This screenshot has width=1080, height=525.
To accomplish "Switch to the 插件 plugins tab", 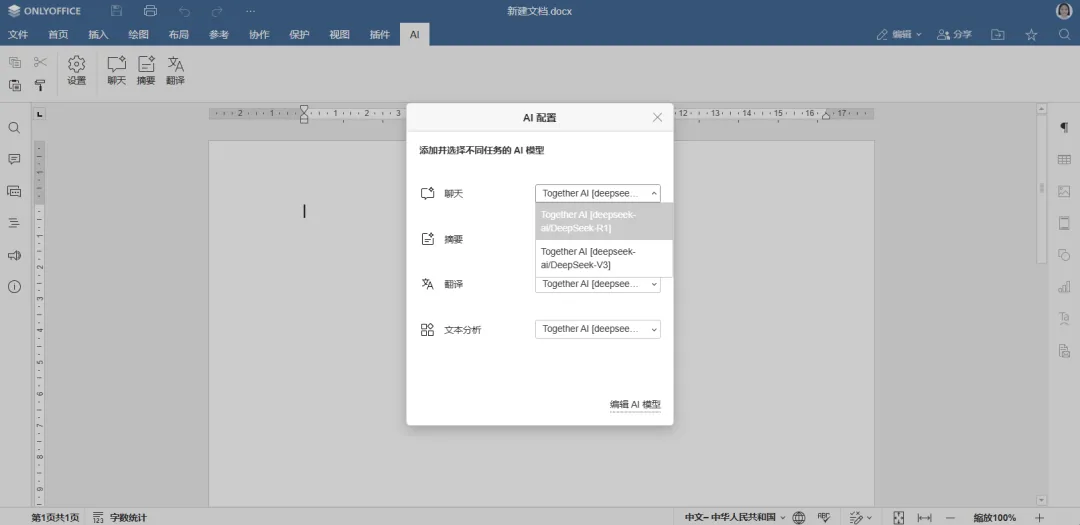I will [380, 34].
